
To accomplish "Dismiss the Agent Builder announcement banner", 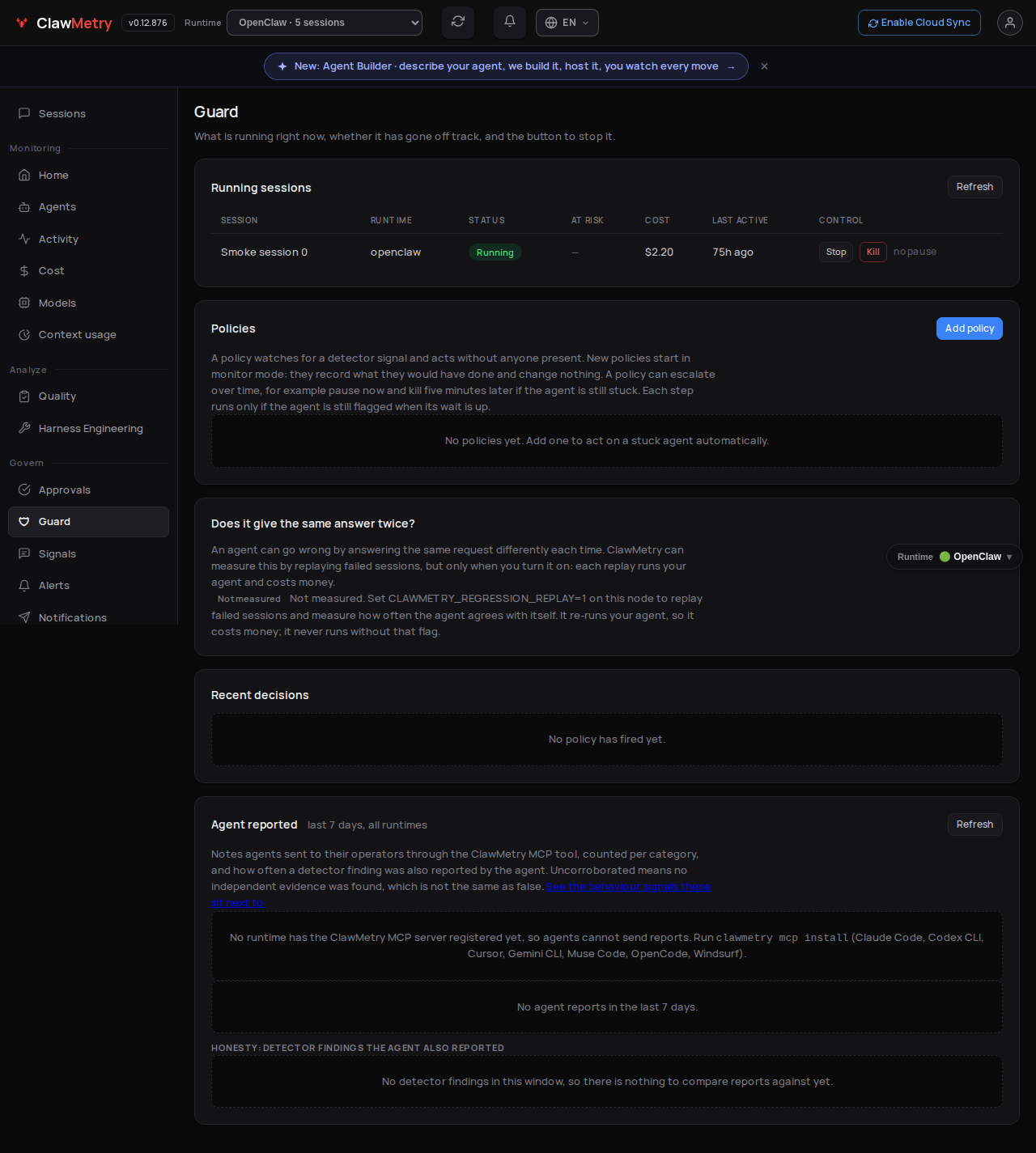I will pos(764,66).
